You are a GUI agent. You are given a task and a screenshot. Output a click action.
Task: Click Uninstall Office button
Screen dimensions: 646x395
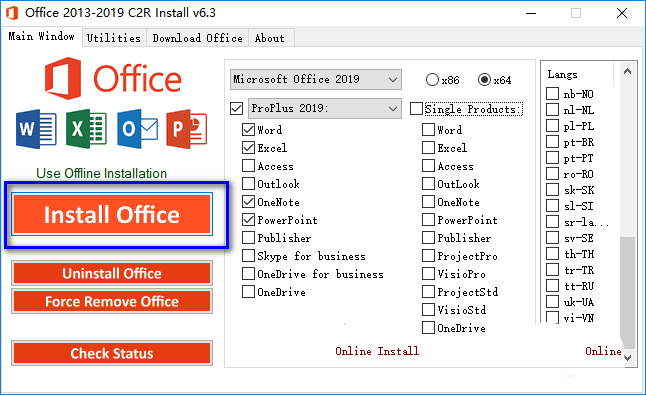click(x=112, y=273)
